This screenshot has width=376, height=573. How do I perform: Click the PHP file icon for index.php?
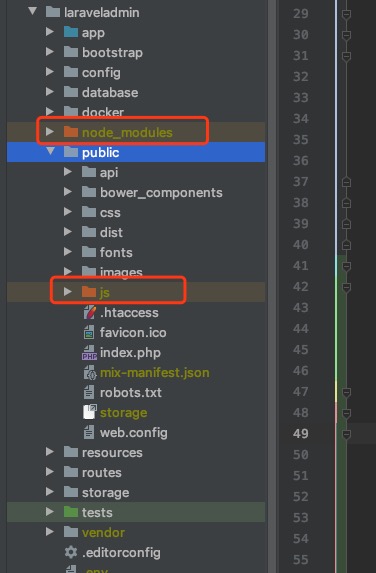click(x=89, y=353)
